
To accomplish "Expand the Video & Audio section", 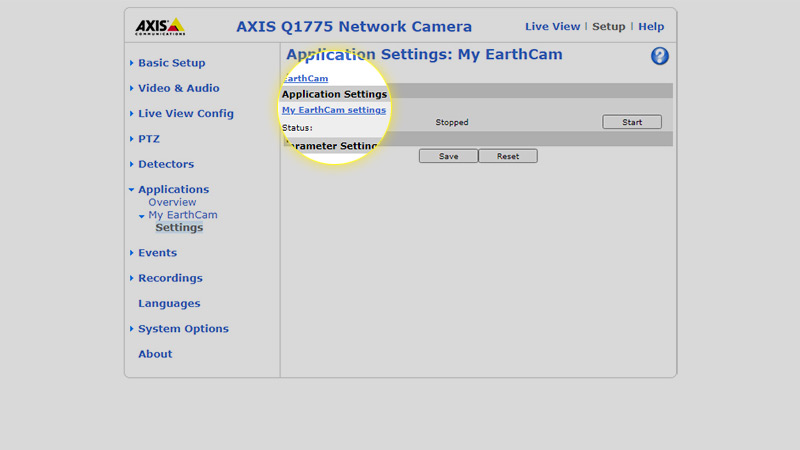I will click(x=179, y=88).
